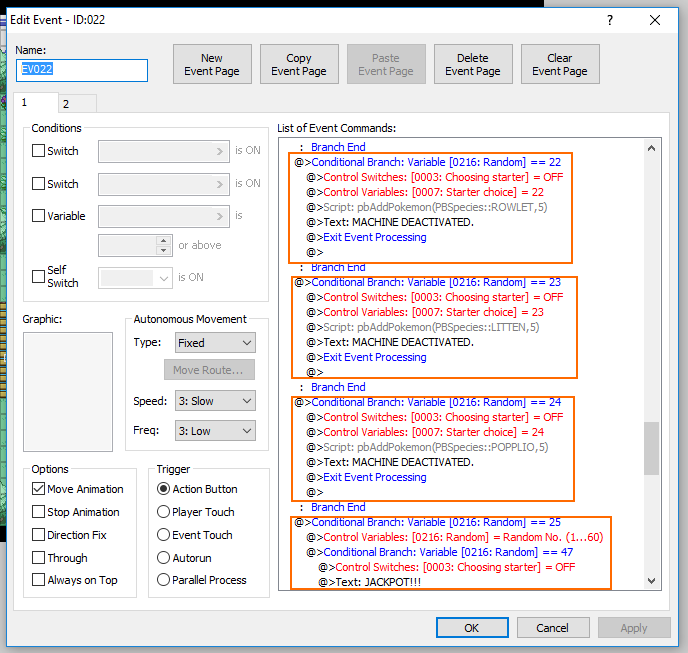The image size is (688, 653).
Task: Click the help question mark icon in the title bar
Action: (x=609, y=20)
